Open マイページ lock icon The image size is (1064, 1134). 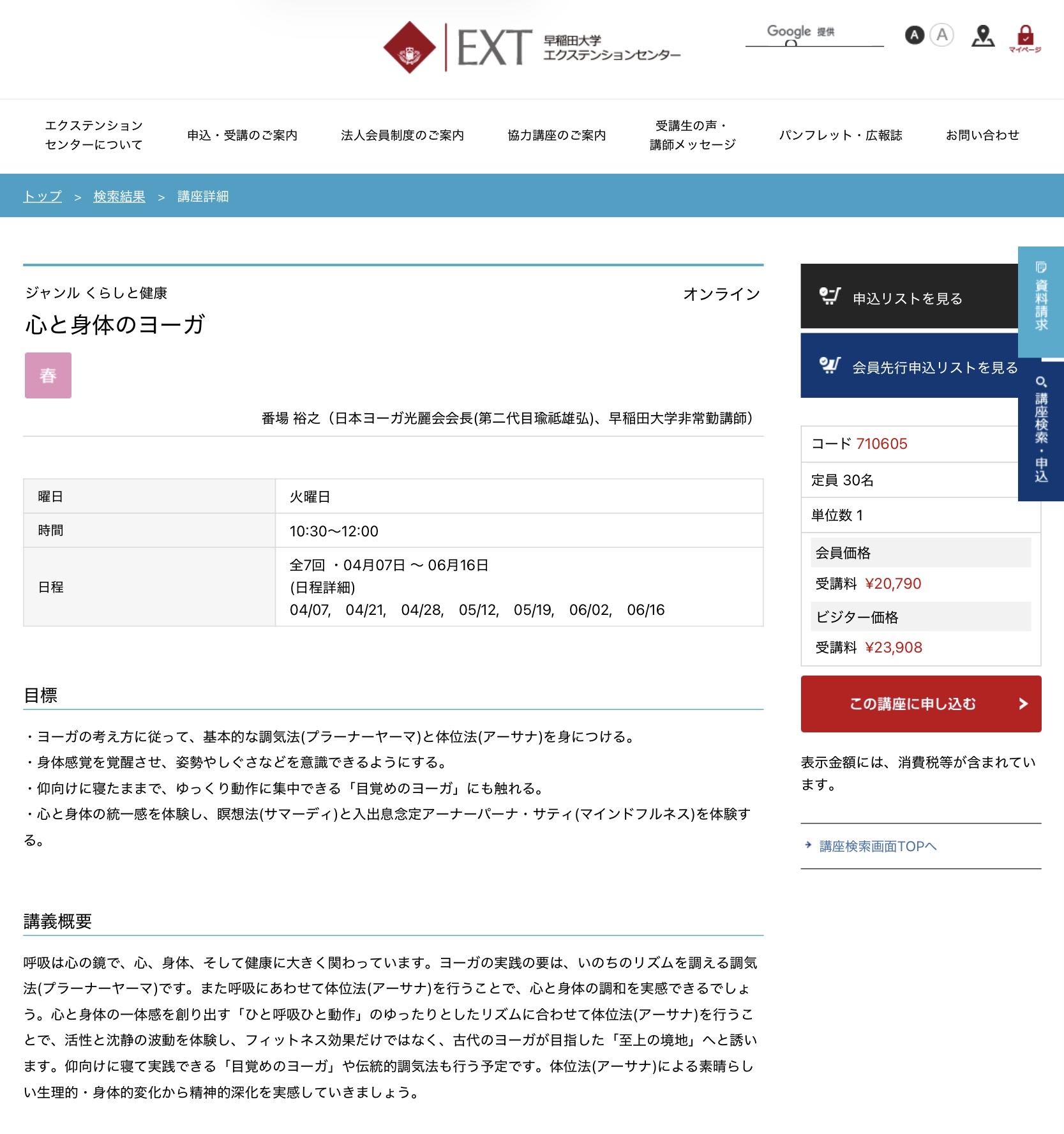1025,38
